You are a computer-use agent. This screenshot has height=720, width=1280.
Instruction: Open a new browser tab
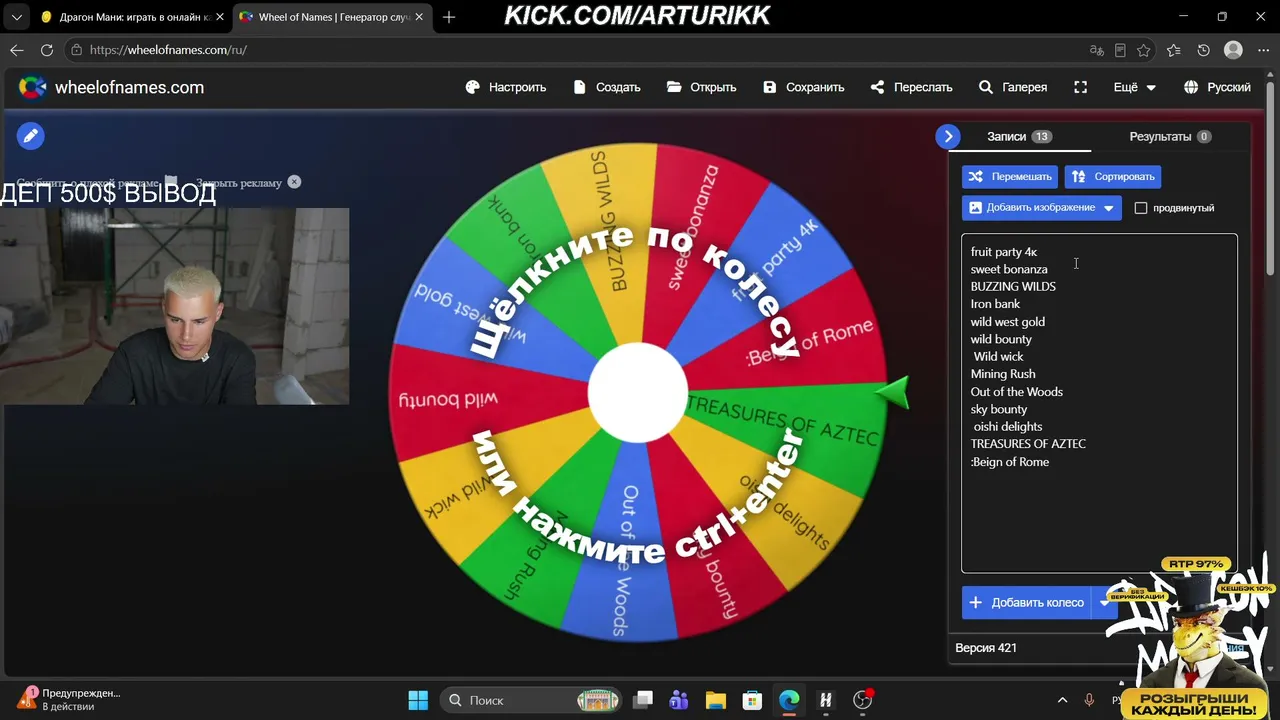coord(449,17)
